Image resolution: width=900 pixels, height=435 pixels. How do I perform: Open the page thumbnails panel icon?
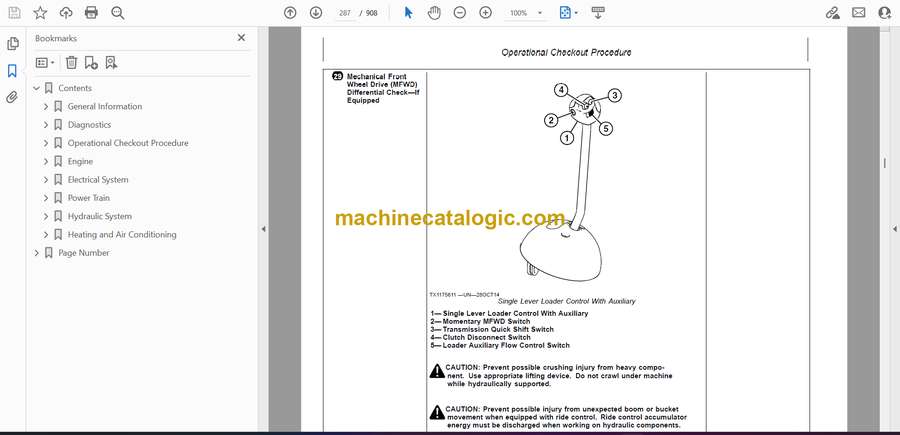click(13, 44)
